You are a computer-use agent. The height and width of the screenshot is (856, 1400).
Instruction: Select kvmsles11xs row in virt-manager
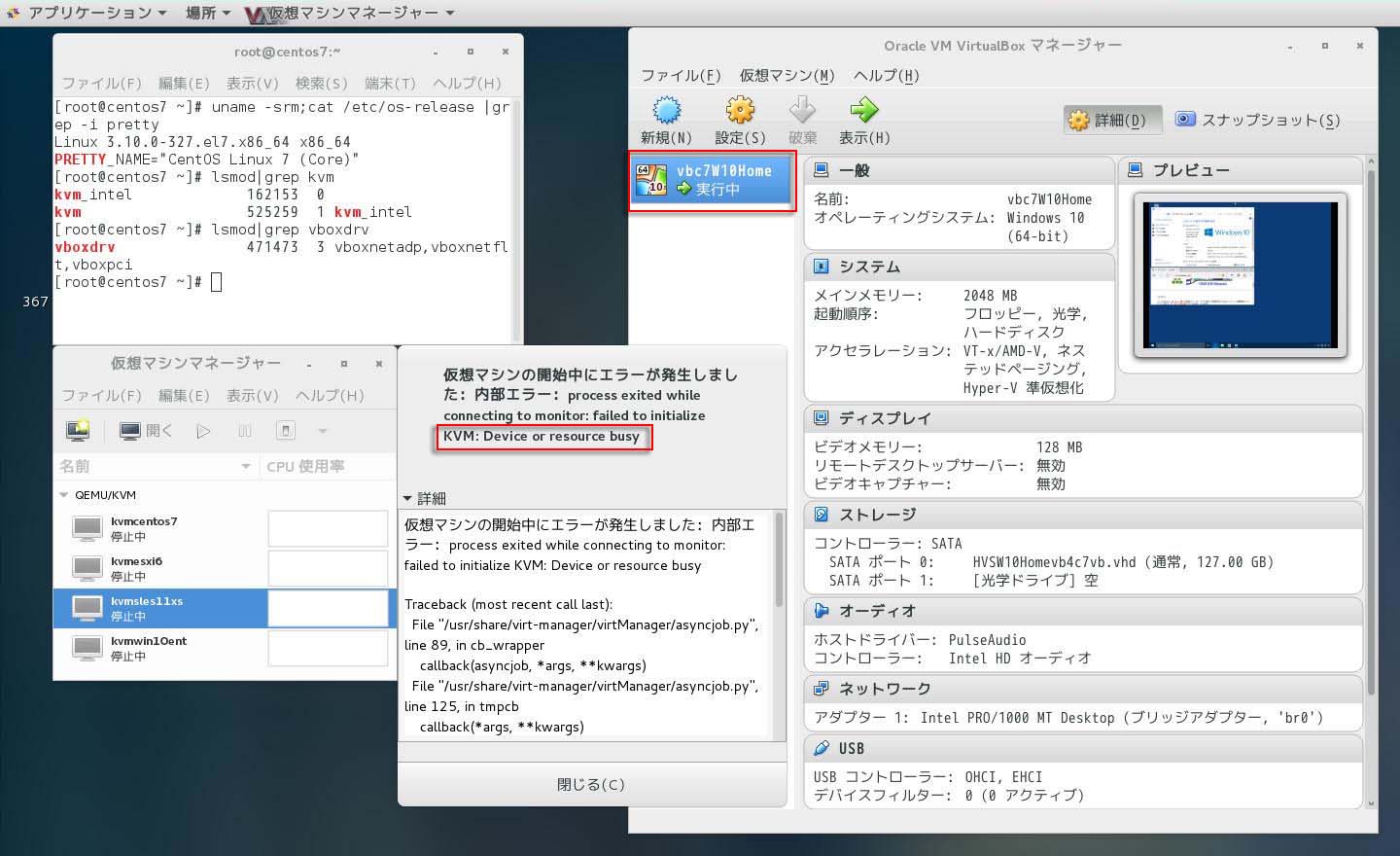pyautogui.click(x=224, y=608)
